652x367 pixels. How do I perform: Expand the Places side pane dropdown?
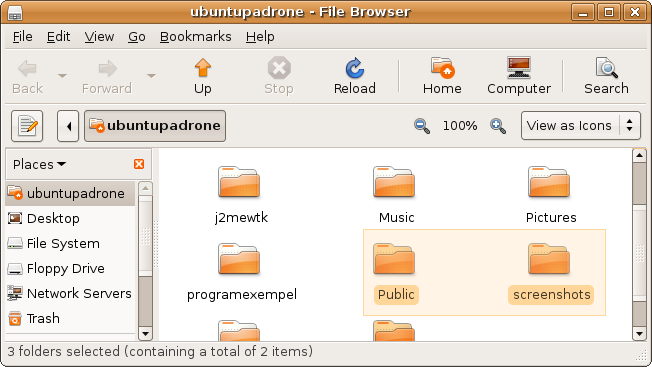(x=39, y=164)
